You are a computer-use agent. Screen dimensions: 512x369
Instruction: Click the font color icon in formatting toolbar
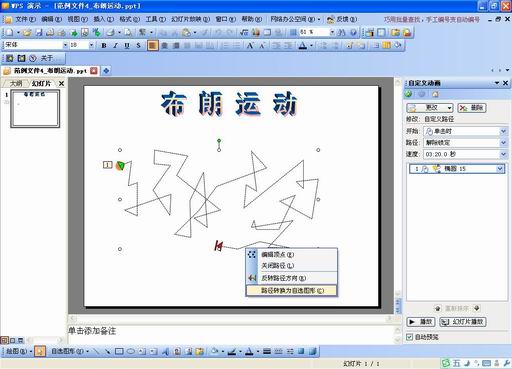[303, 46]
